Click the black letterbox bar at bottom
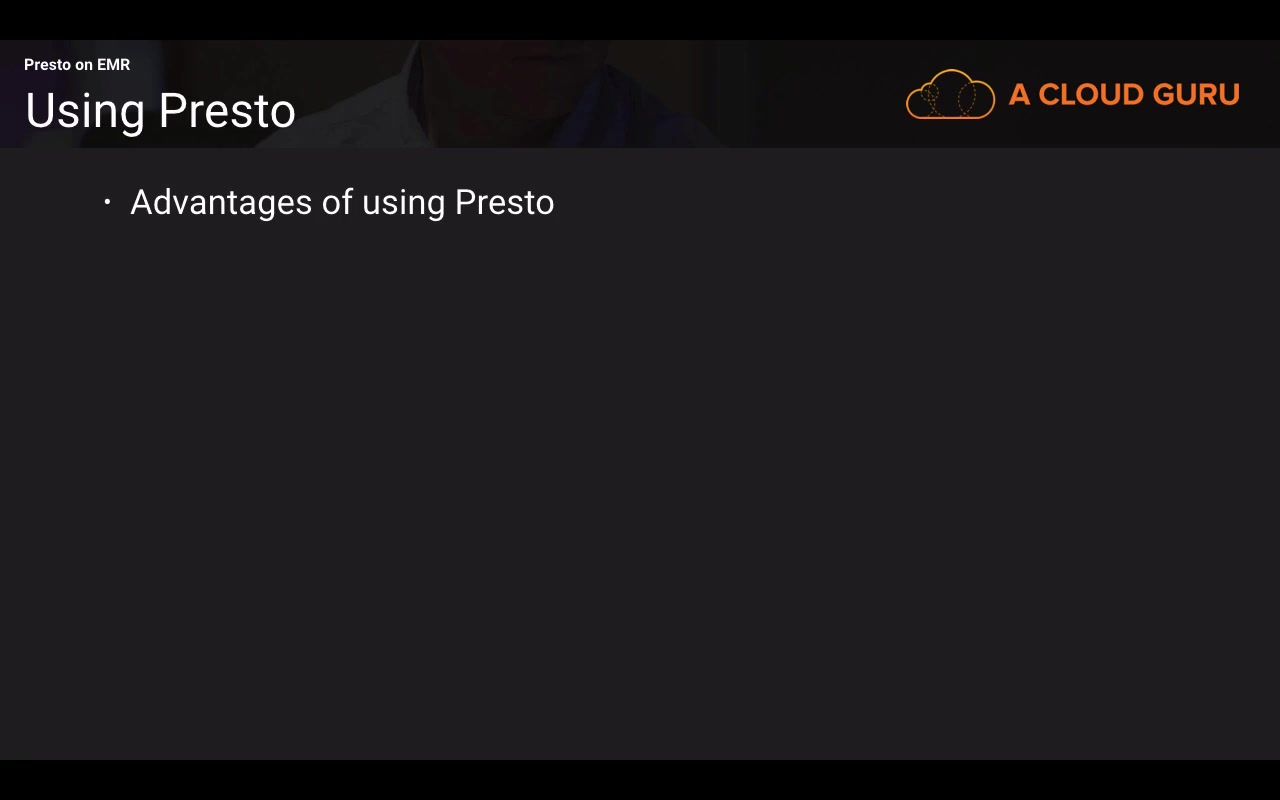 click(640, 780)
